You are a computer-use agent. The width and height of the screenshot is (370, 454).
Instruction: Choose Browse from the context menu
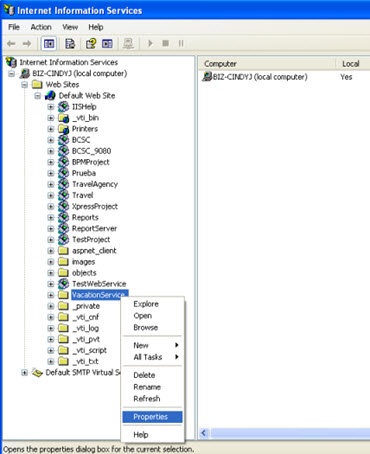[152, 327]
